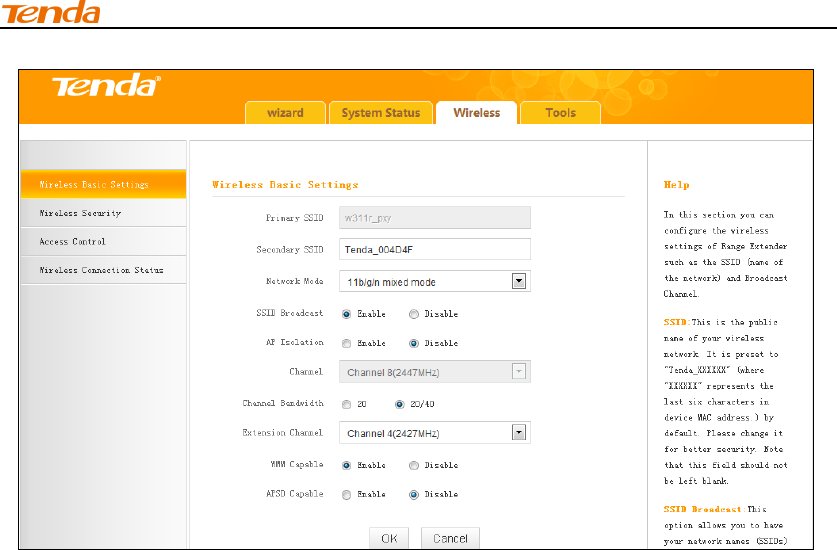Disable APSD Capable
The width and height of the screenshot is (837, 550).
tap(414, 494)
